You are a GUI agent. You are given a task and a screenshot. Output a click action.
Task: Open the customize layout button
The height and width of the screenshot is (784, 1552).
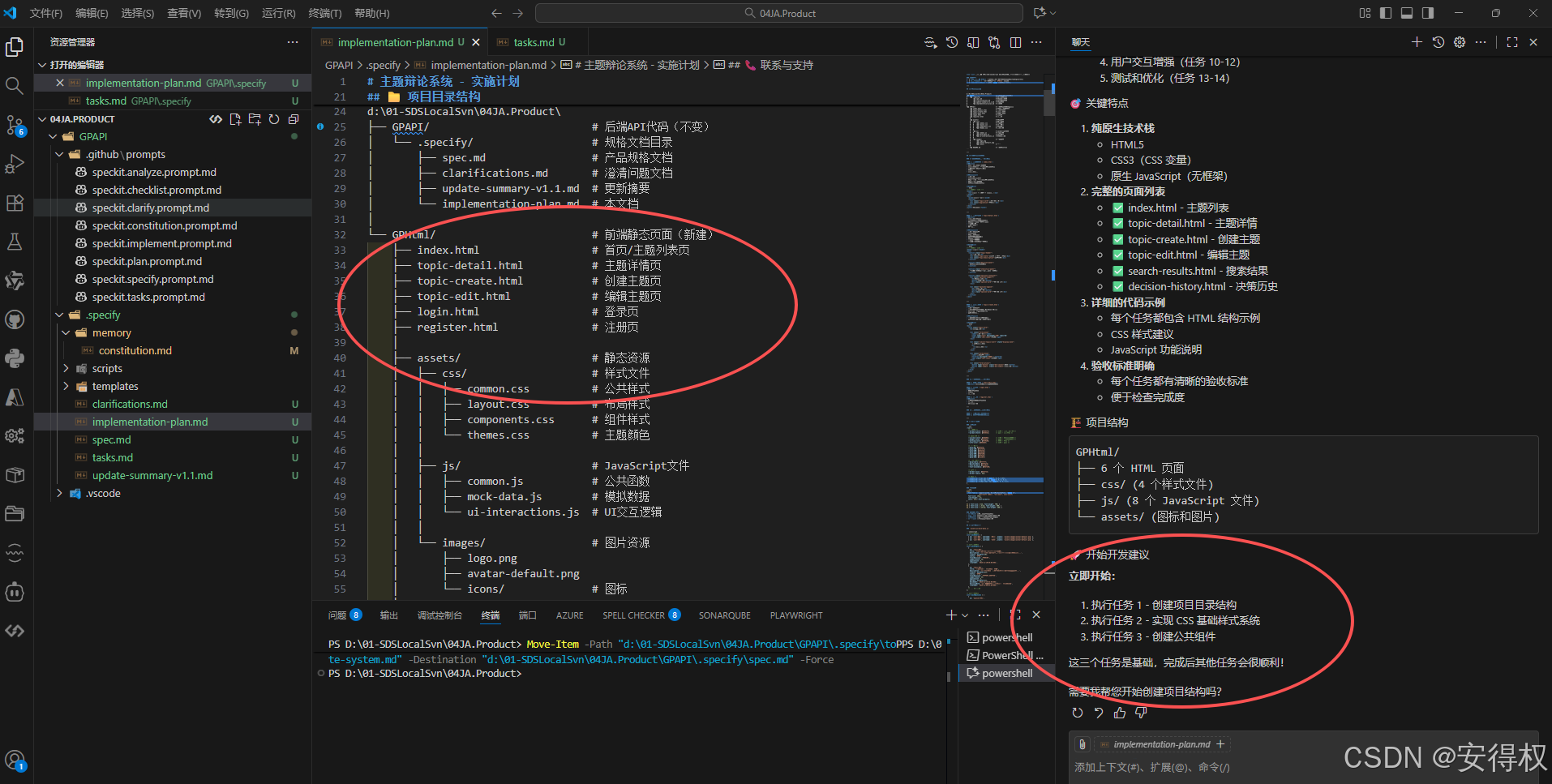click(x=1365, y=13)
